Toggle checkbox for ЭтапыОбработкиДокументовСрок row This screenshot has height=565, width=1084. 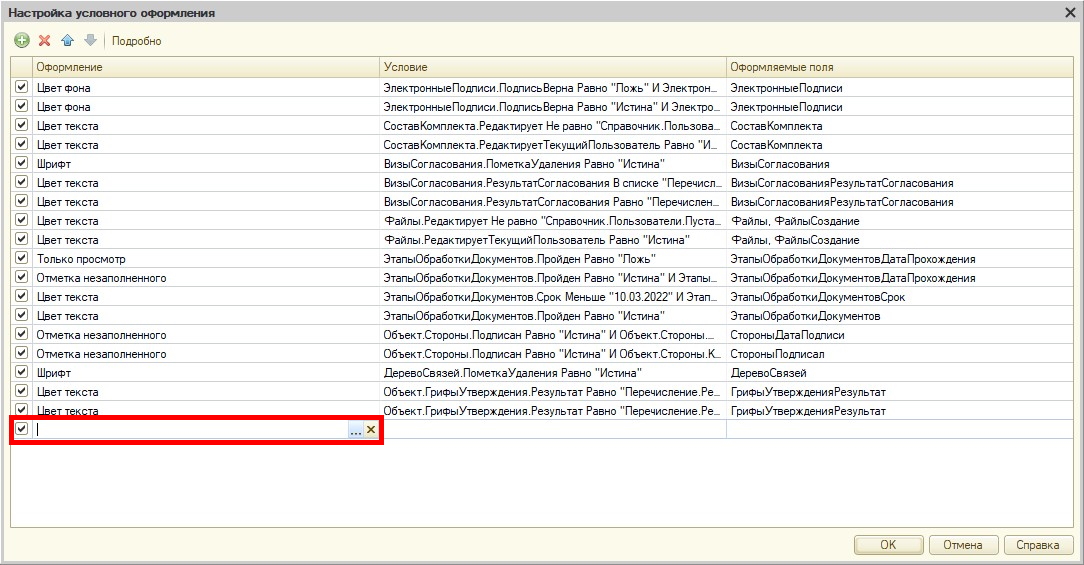[21, 296]
